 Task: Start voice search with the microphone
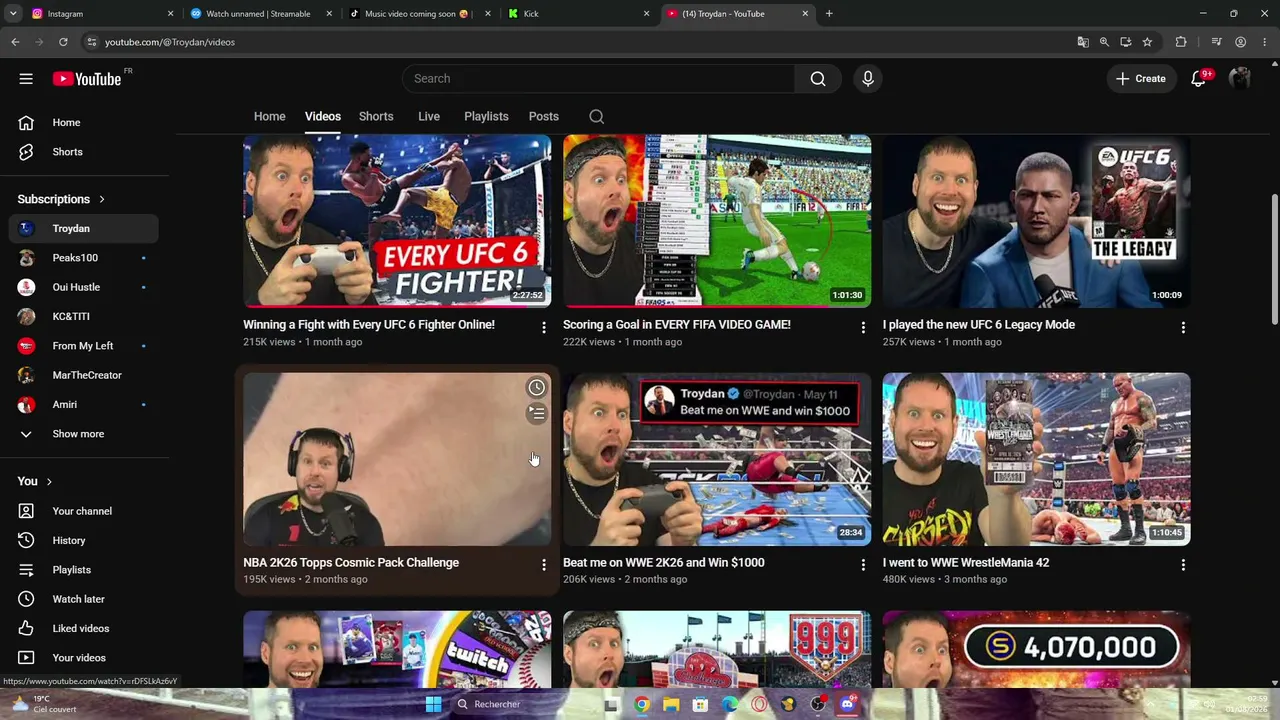pos(868,79)
